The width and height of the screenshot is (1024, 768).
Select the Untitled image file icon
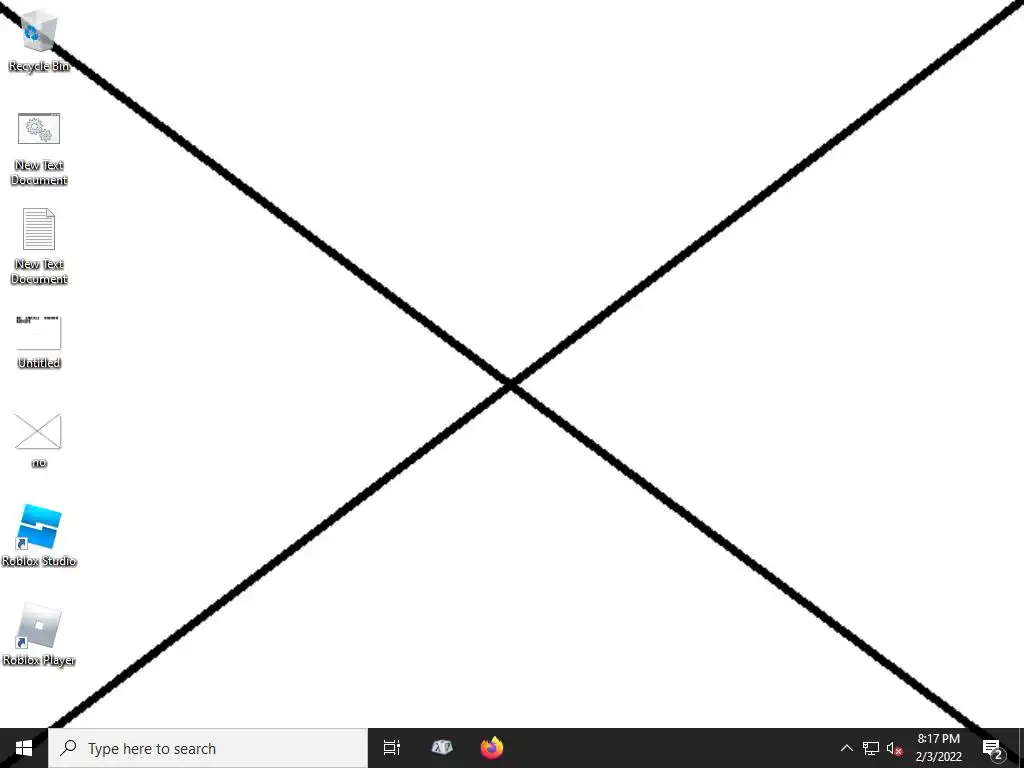[x=39, y=342]
